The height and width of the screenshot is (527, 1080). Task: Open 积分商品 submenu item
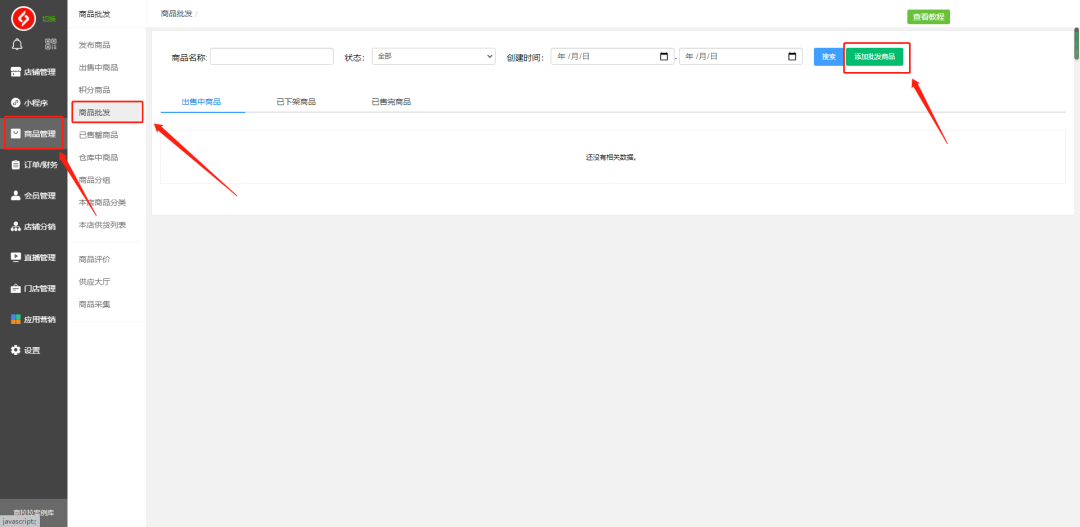[x=94, y=90]
